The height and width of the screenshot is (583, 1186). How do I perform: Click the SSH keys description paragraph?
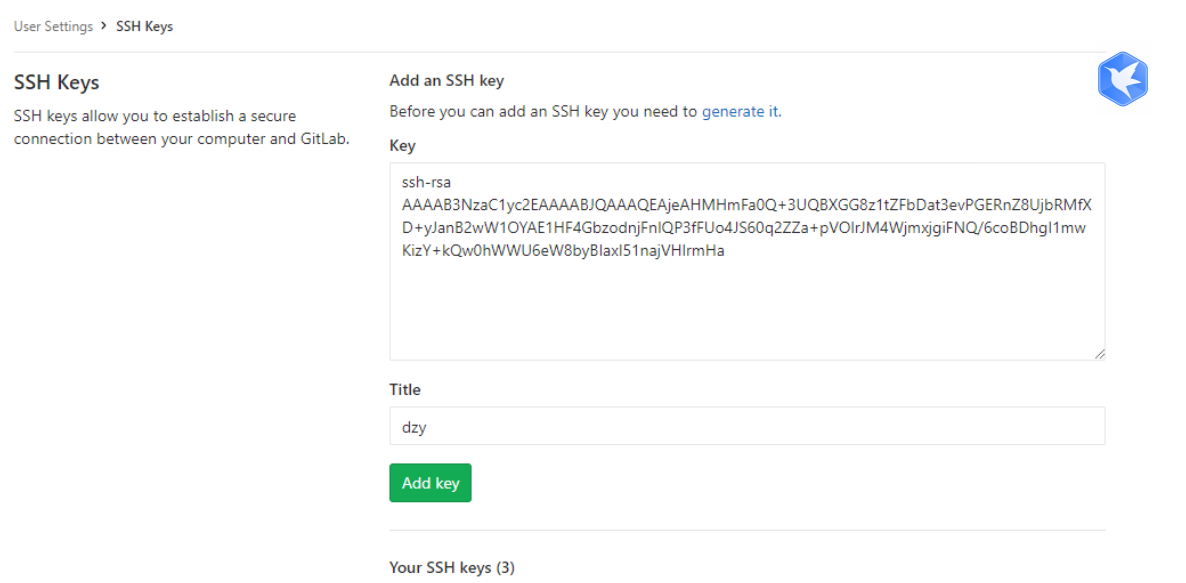[x=182, y=128]
